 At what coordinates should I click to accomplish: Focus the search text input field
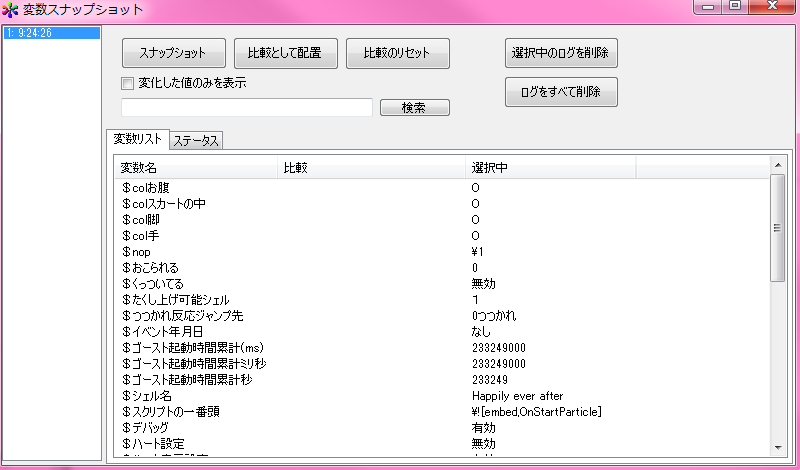(247, 108)
